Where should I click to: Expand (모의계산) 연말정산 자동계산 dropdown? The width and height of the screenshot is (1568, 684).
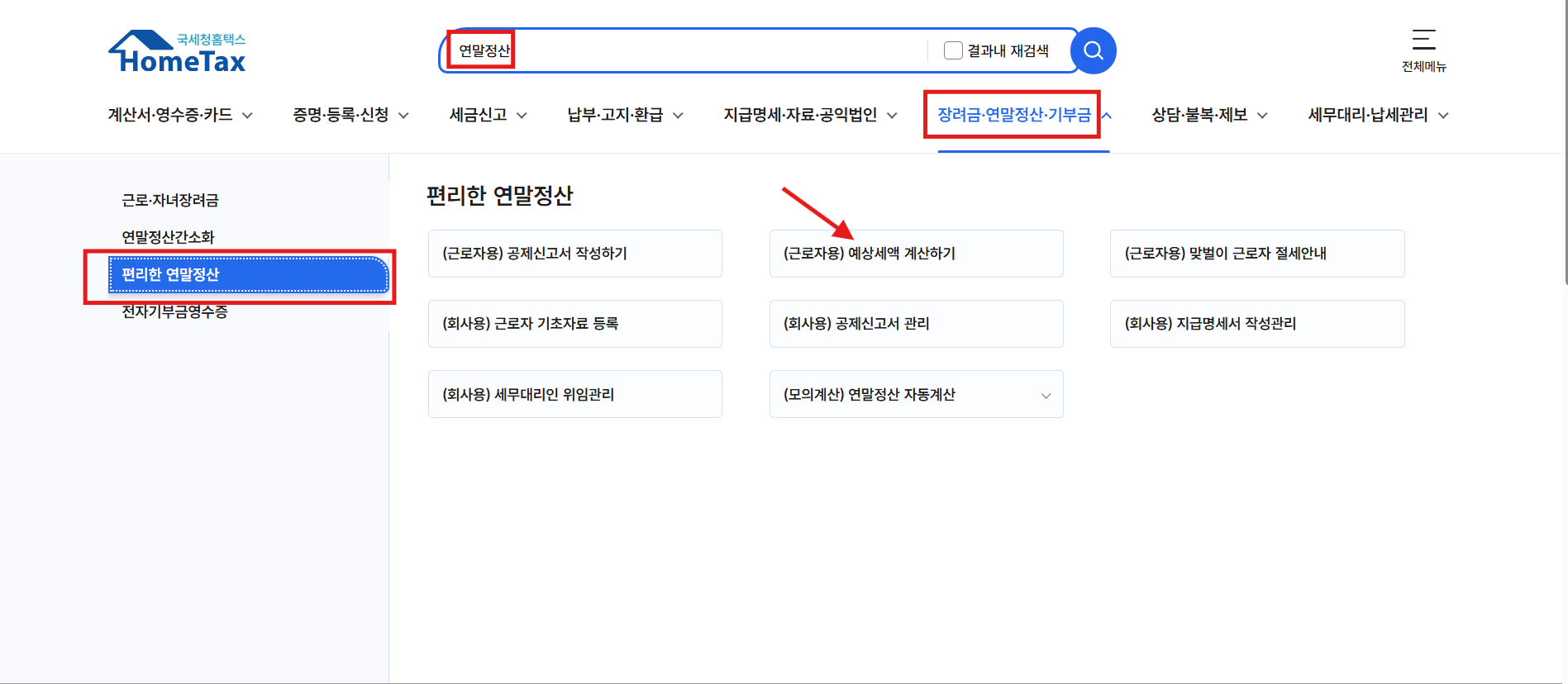click(x=917, y=394)
